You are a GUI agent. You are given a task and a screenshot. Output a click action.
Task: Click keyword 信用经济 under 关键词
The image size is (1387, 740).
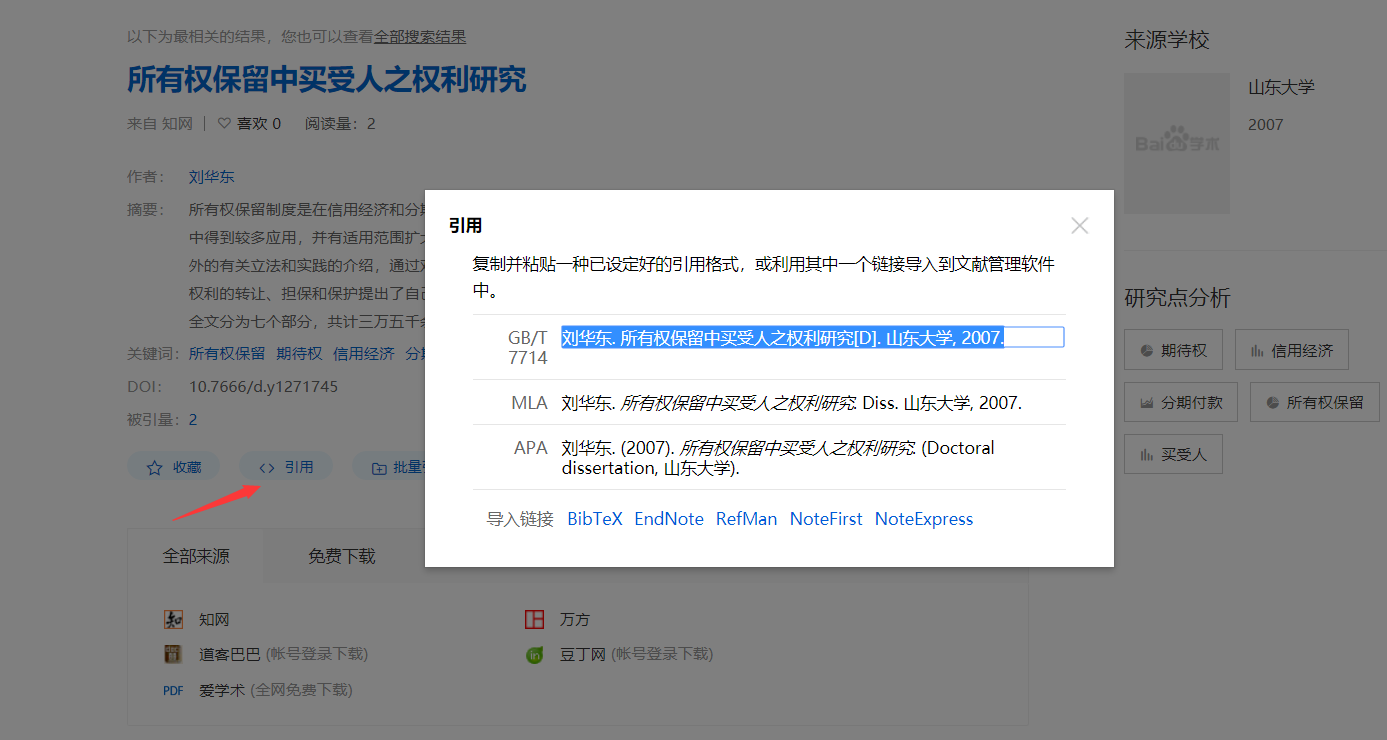pyautogui.click(x=364, y=353)
